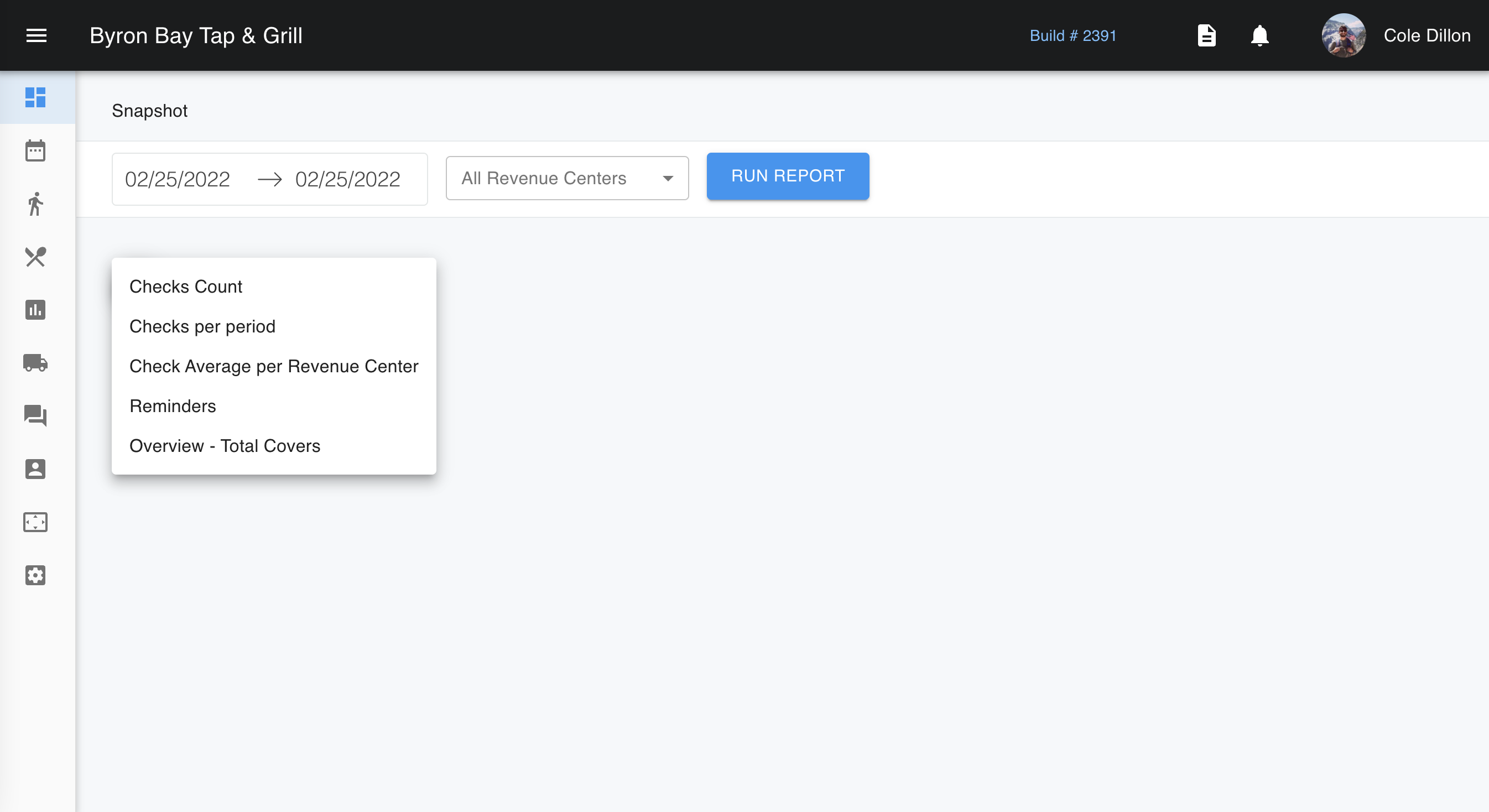Click the settings gear sidebar icon
This screenshot has height=812, width=1489.
(x=36, y=575)
